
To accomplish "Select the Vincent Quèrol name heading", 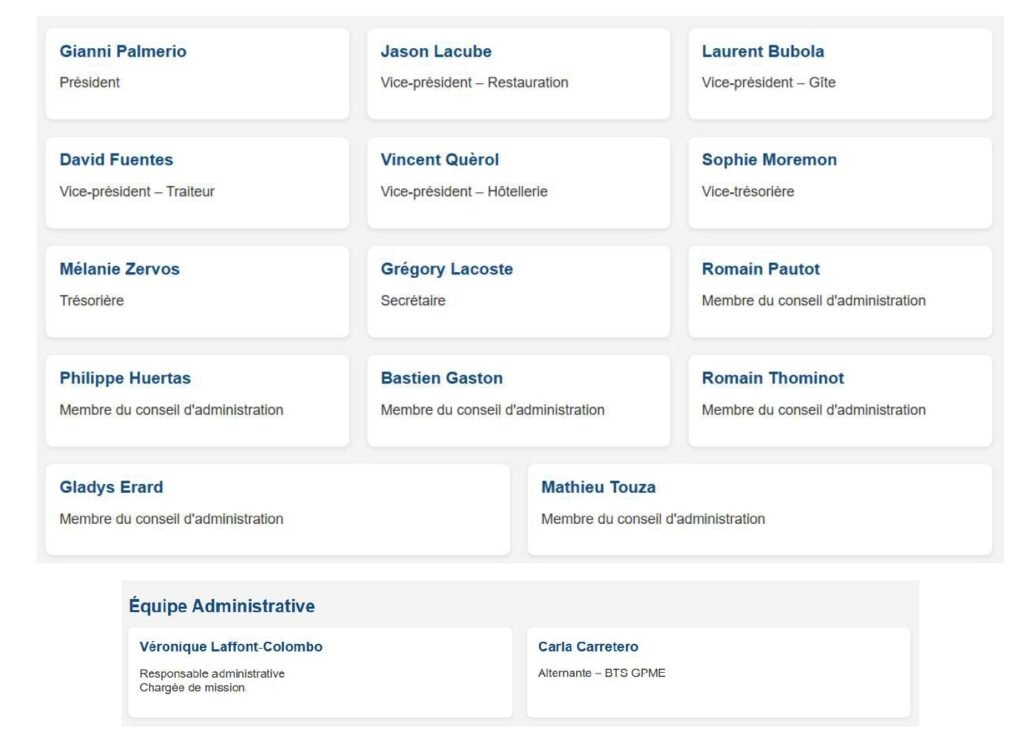I will pyautogui.click(x=440, y=160).
